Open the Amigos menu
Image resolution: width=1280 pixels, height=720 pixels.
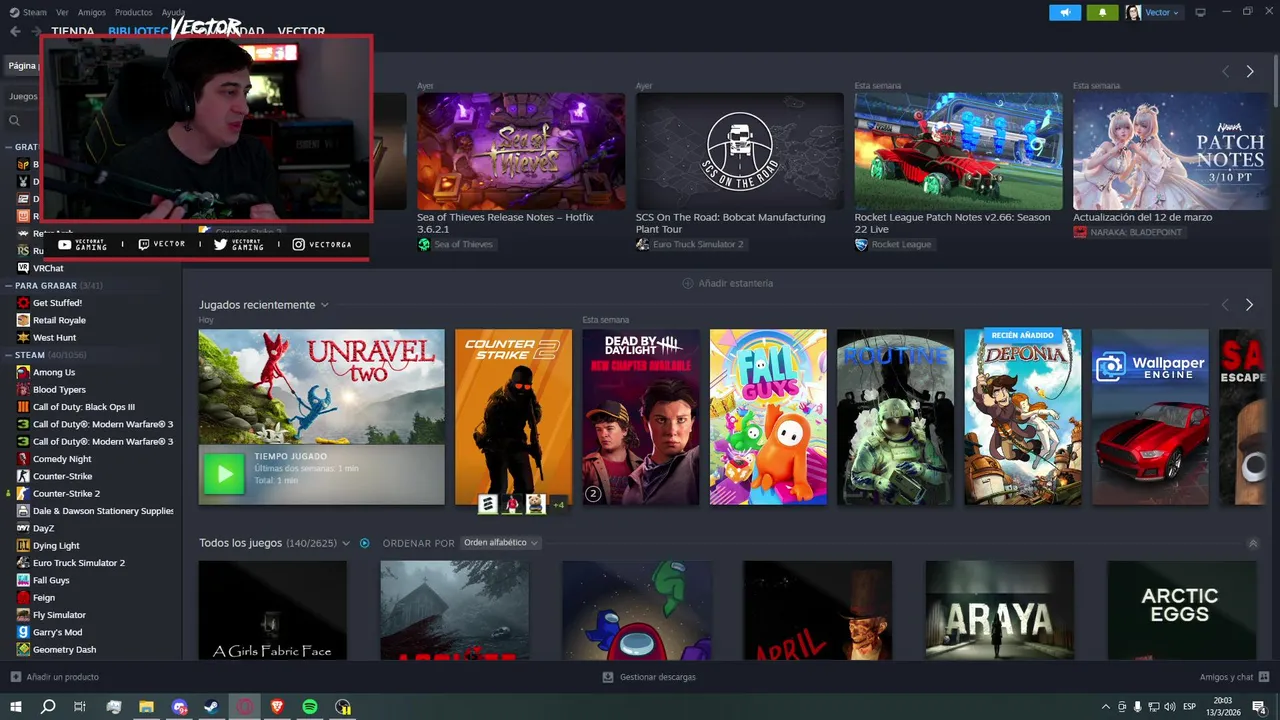click(92, 12)
